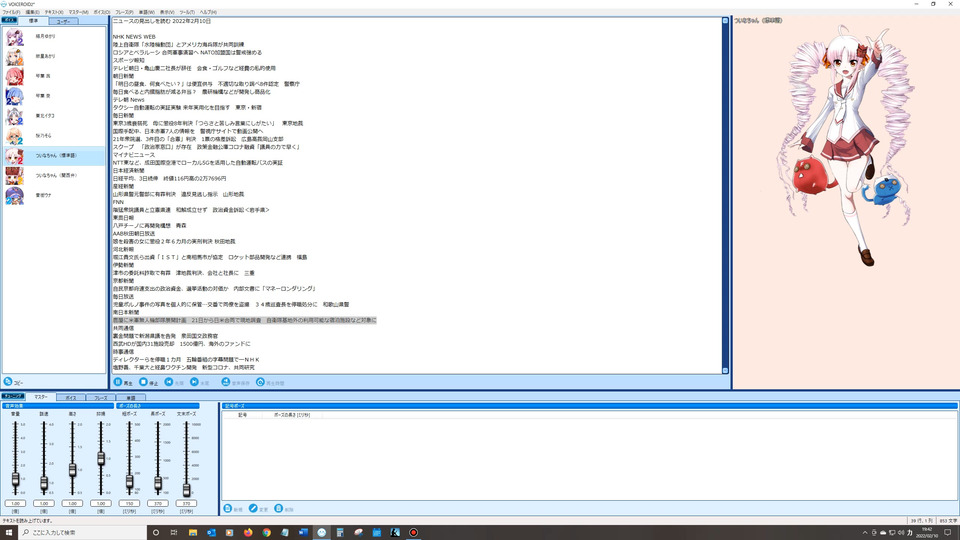960x540 pixels.
Task: Open the テキスト(X) menu
Action: pyautogui.click(x=54, y=12)
